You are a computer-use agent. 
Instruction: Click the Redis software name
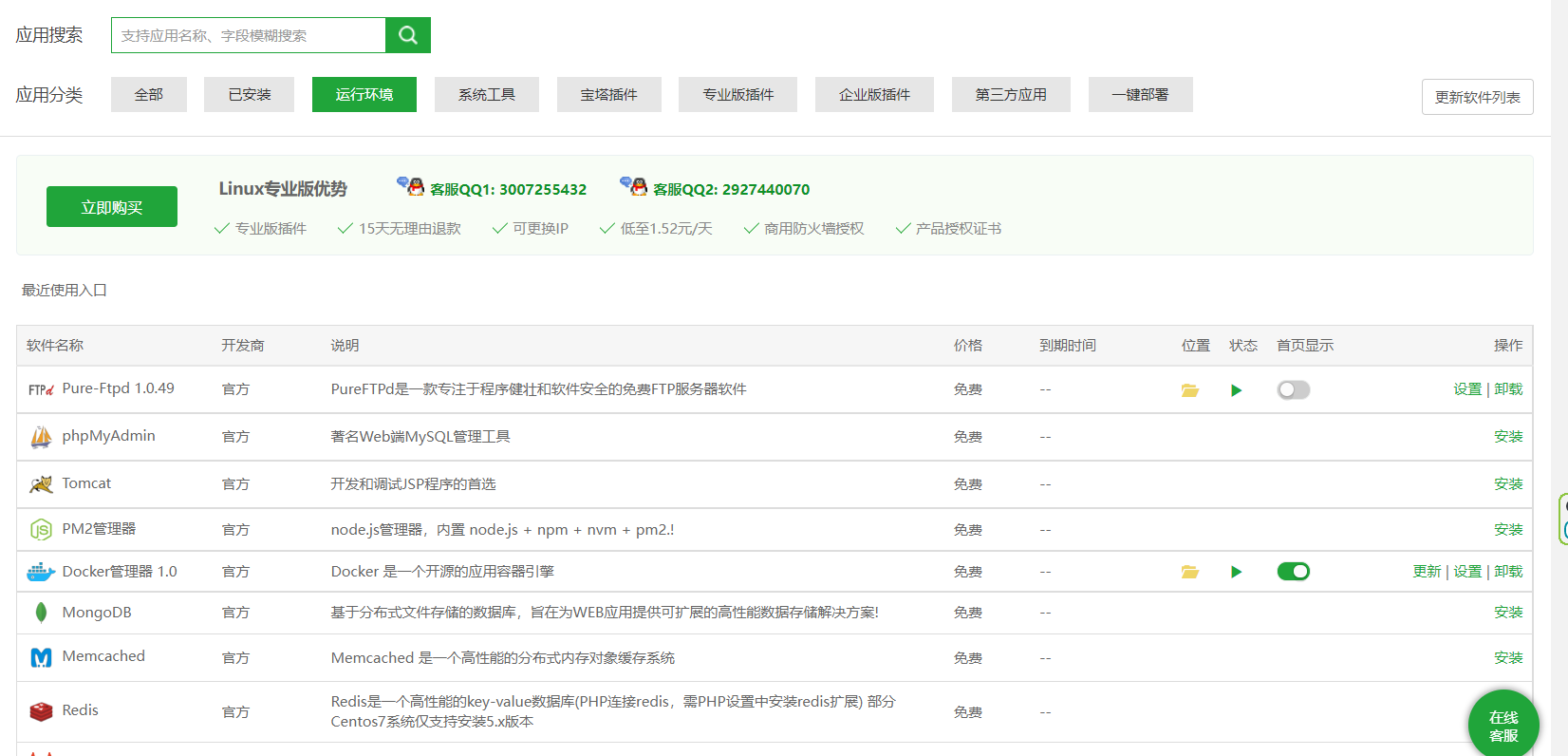(x=80, y=710)
